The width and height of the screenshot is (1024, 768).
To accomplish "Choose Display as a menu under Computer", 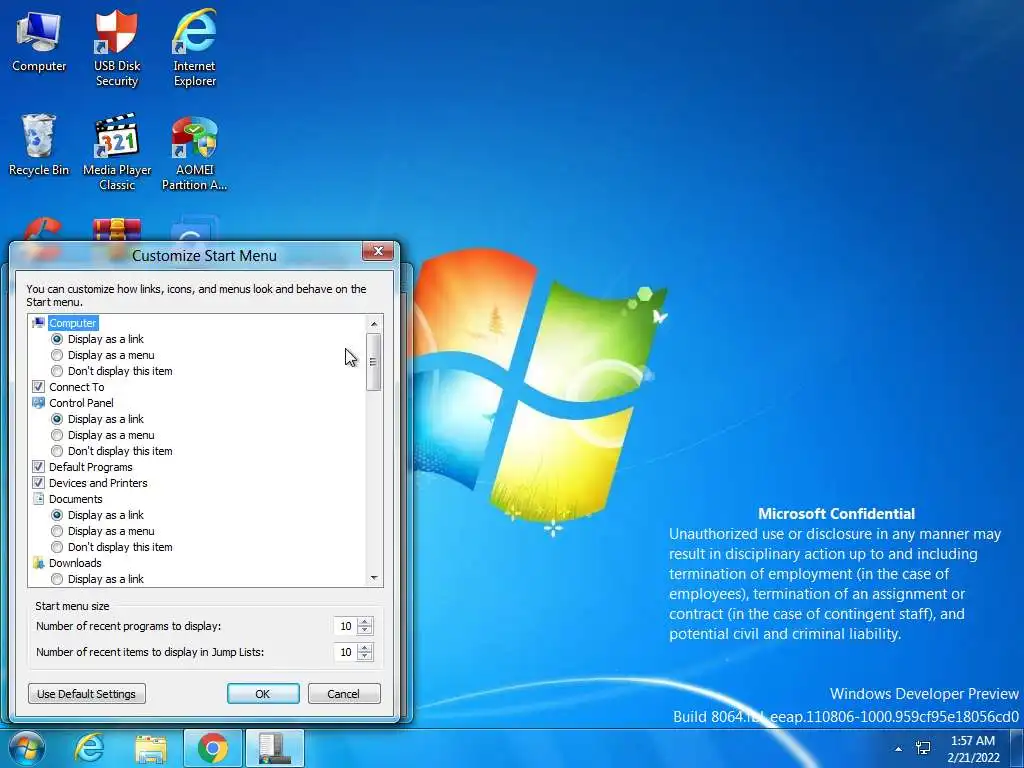I will coord(57,355).
